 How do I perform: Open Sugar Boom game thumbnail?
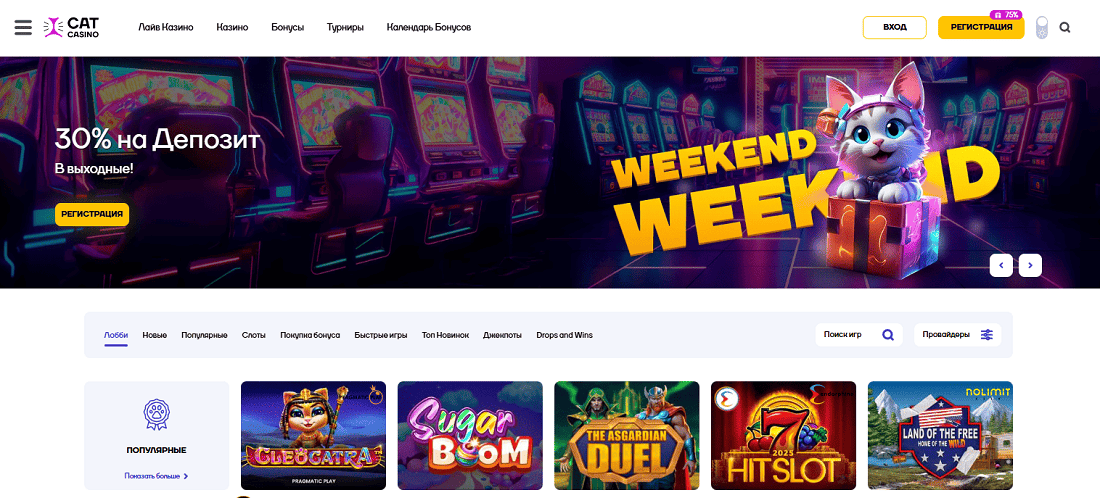point(470,436)
